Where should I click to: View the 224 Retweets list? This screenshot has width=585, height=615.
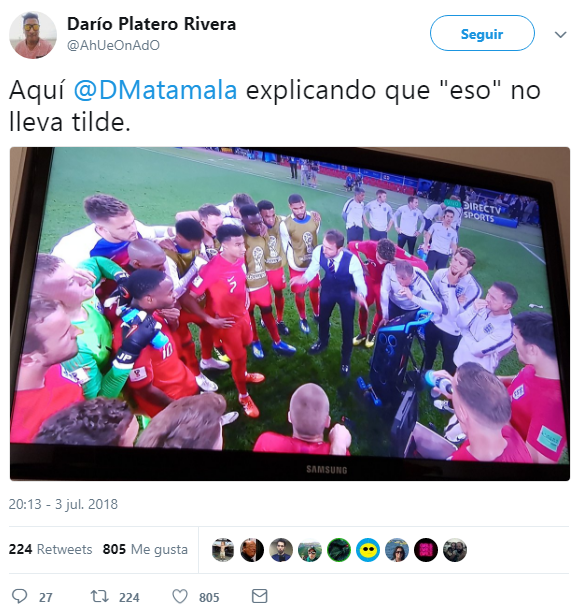coord(51,549)
